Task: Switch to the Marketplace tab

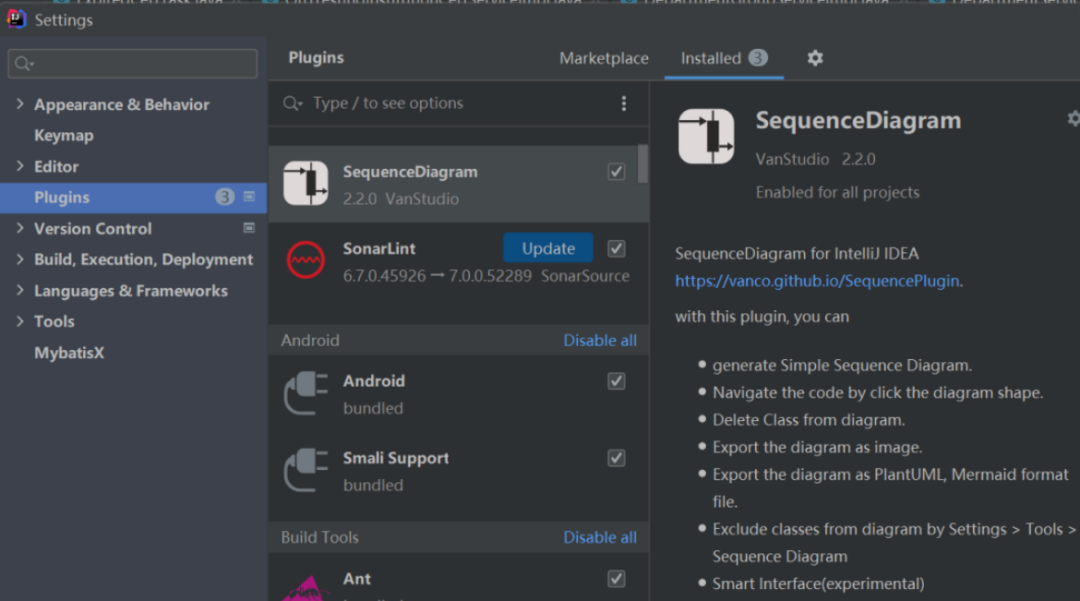Action: click(x=604, y=58)
